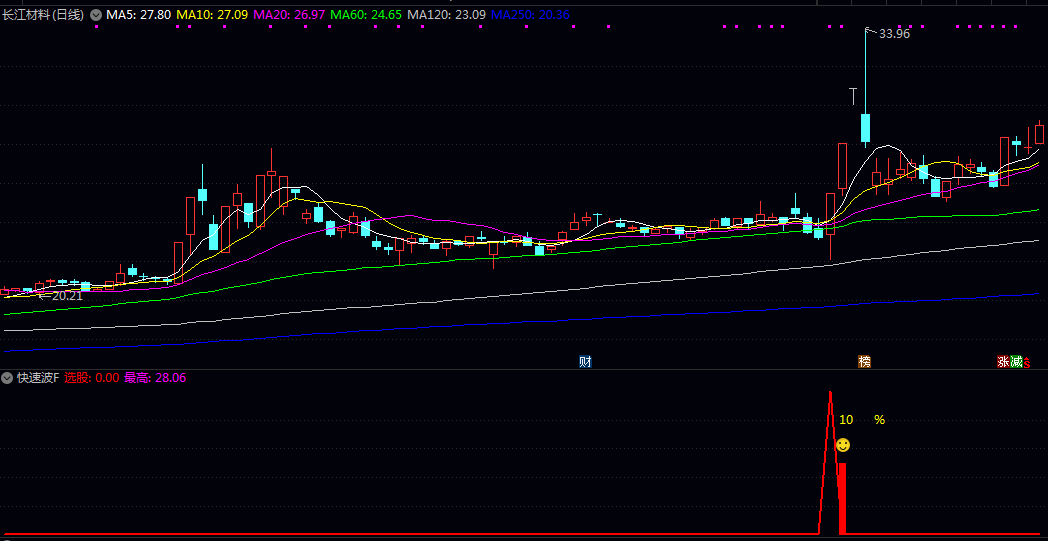Click the MA5: 27.80 label
The height and width of the screenshot is (541, 1048).
[138, 14]
